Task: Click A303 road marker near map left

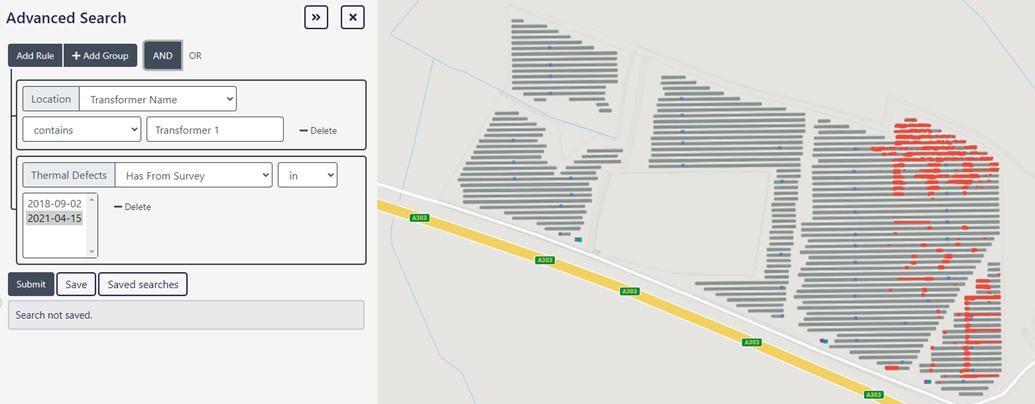Action: 419,218
